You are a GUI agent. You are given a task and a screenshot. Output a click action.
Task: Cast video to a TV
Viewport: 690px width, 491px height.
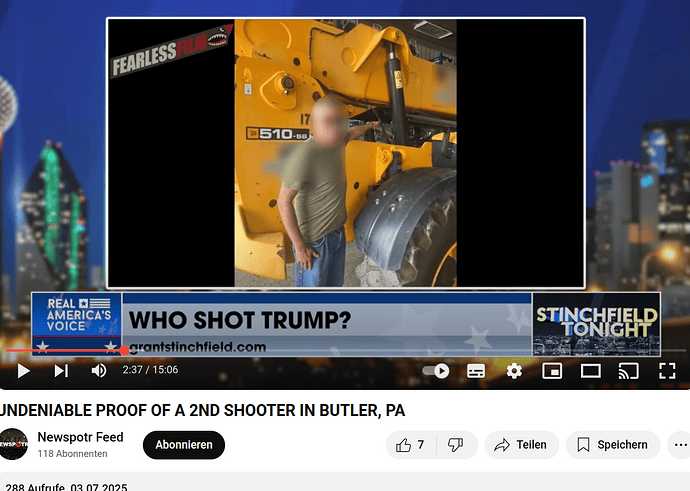pyautogui.click(x=628, y=371)
